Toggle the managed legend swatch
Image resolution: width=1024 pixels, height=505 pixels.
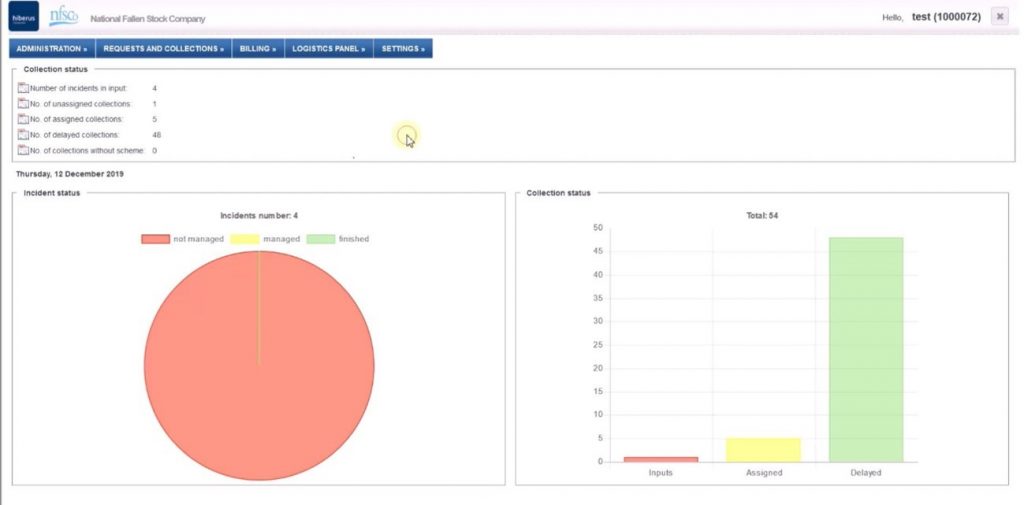pyautogui.click(x=245, y=239)
